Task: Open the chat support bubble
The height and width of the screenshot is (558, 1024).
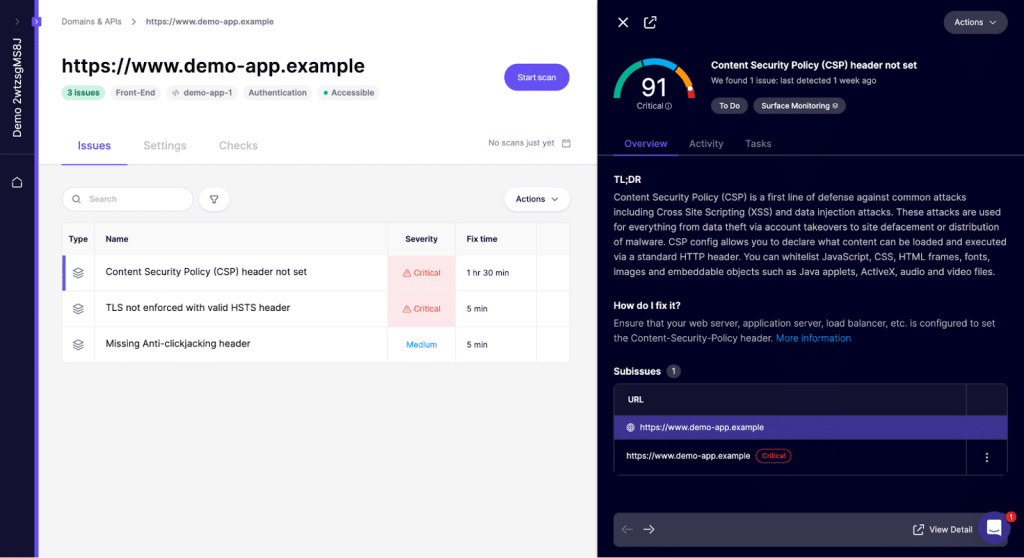Action: coord(993,528)
